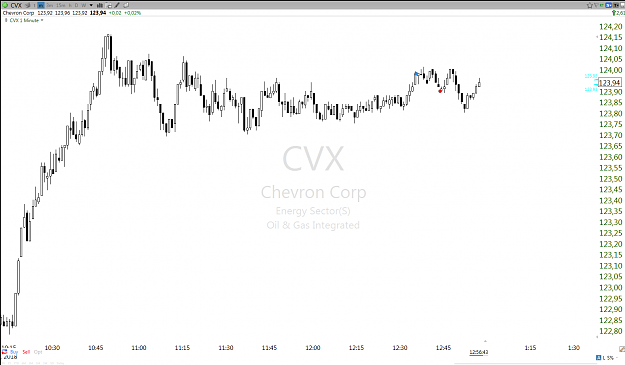This screenshot has height=365, width=625.
Task: Click the green note icon in the top-right toolbar
Action: pos(601,5)
